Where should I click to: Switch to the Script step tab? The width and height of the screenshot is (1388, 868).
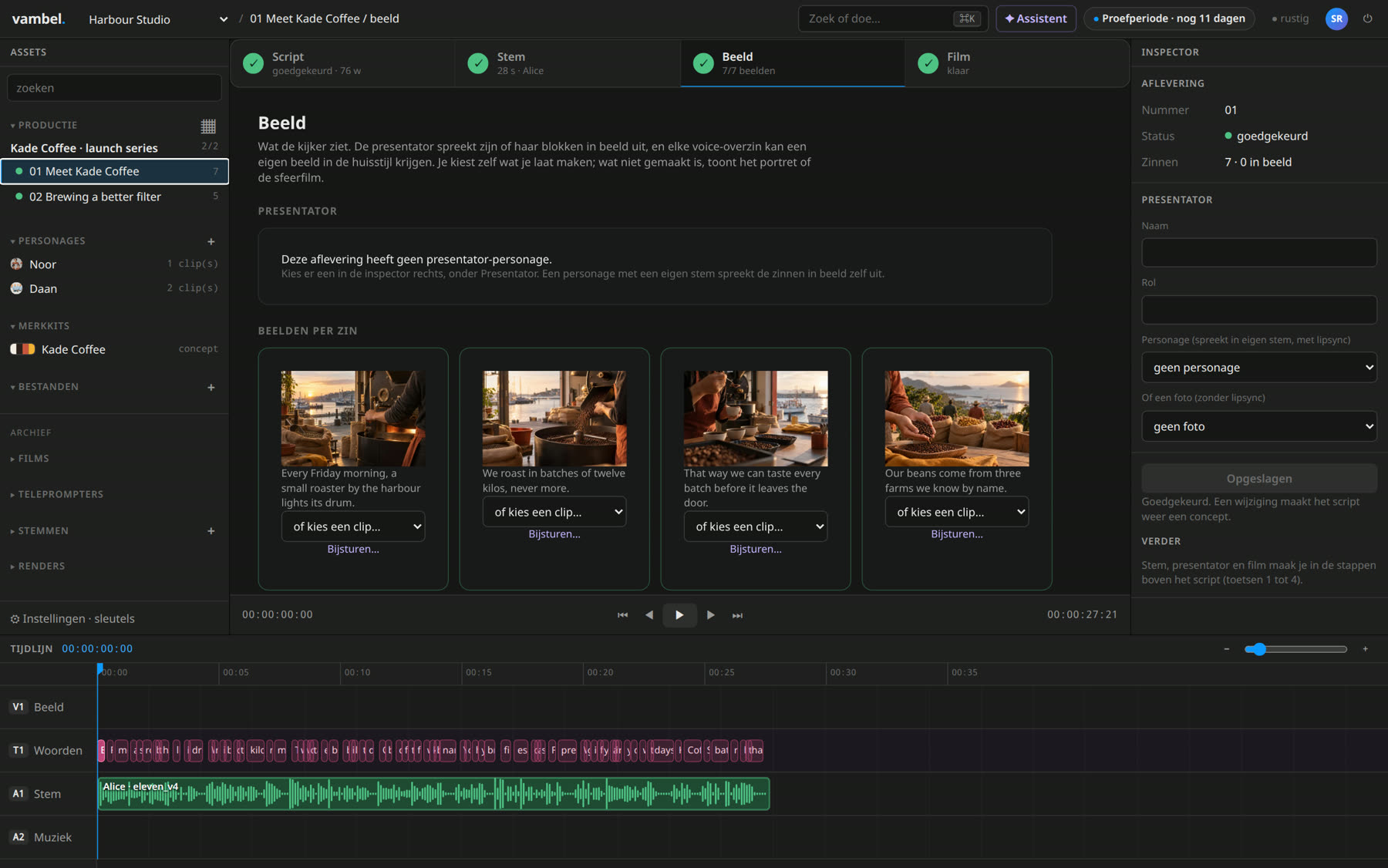(x=342, y=63)
